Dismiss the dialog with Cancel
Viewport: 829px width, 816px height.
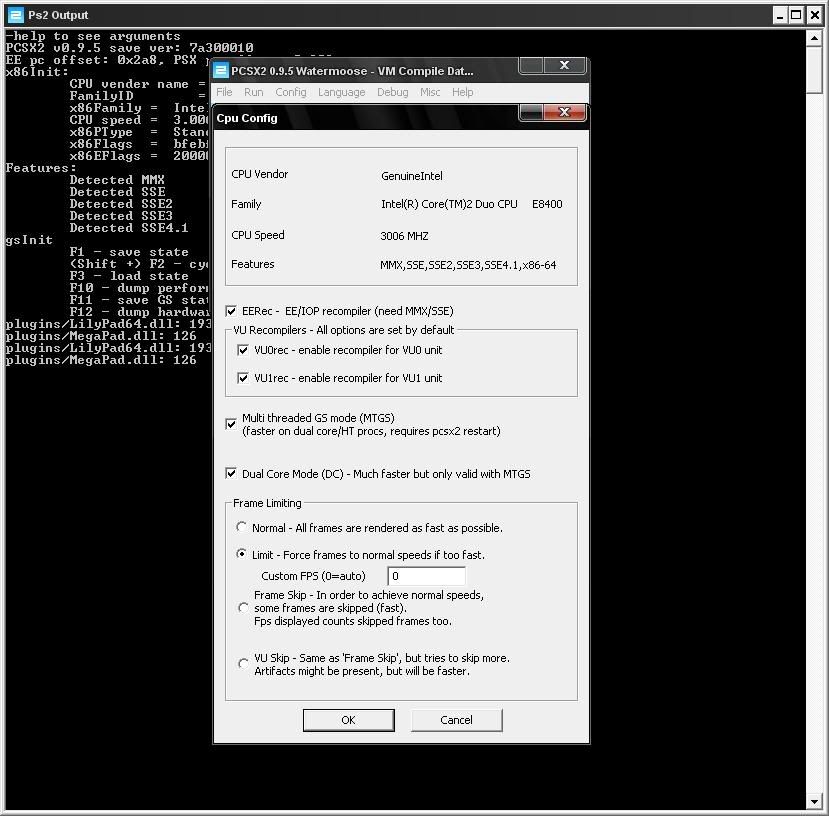[x=456, y=719]
